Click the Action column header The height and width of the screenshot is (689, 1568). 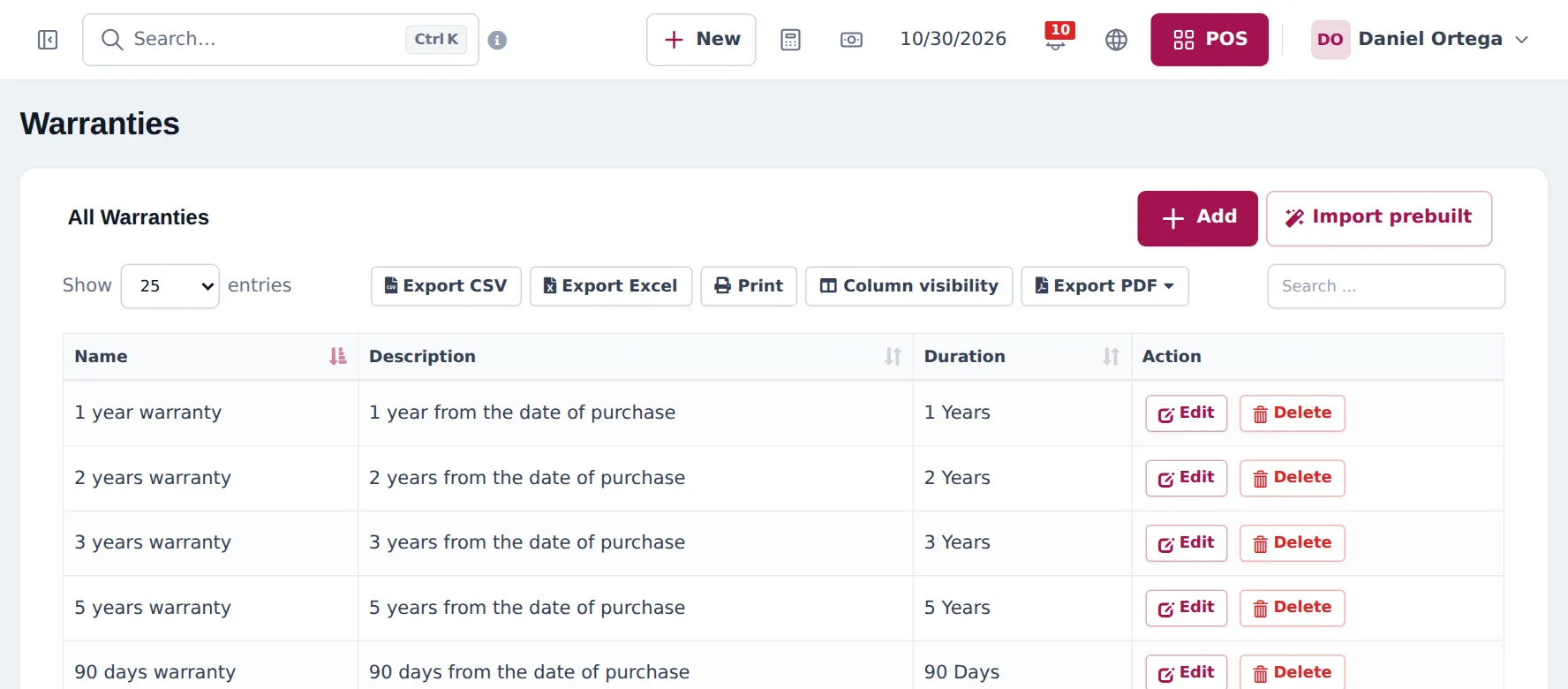1317,356
